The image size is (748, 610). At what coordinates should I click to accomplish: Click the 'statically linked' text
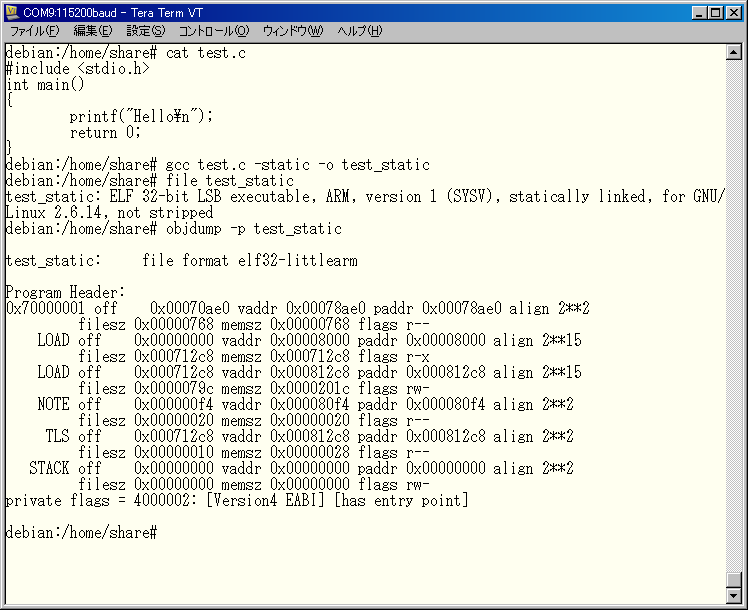tap(577, 197)
